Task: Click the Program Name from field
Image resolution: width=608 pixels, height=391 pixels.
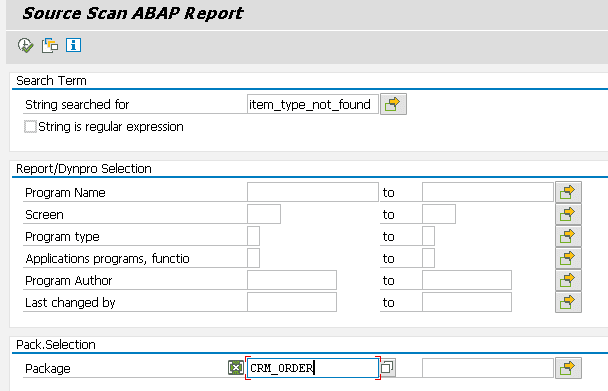Action: coord(313,192)
